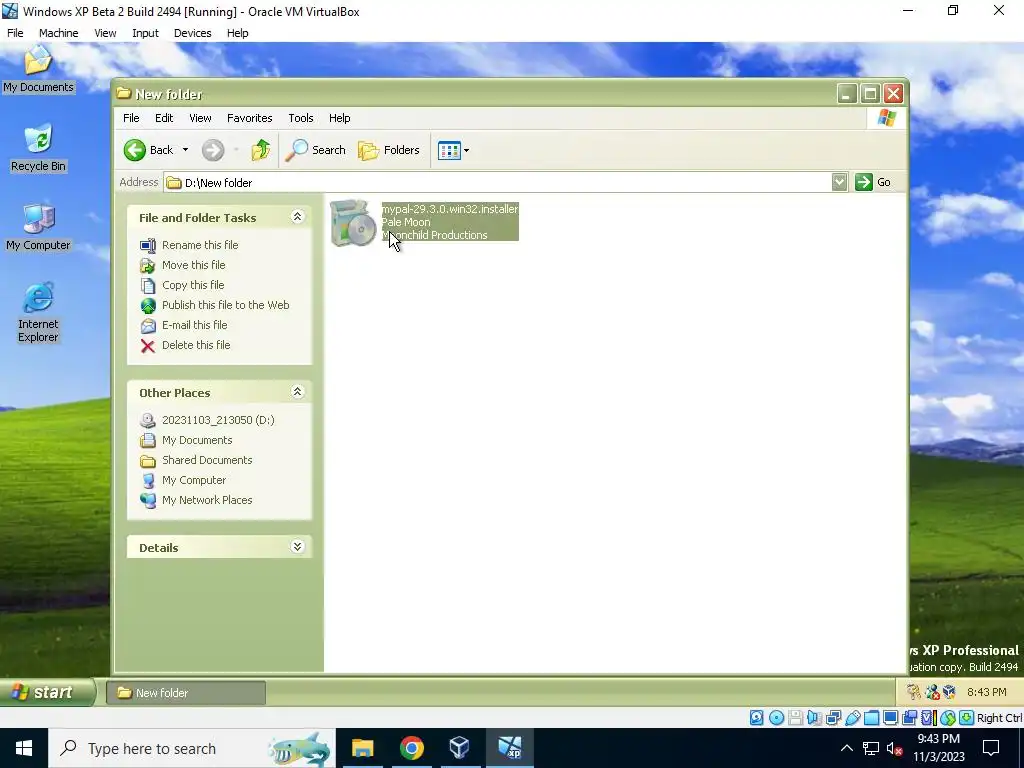Open 20231103_213050 (D:) drive link
Image resolution: width=1024 pixels, height=768 pixels.
pos(218,420)
